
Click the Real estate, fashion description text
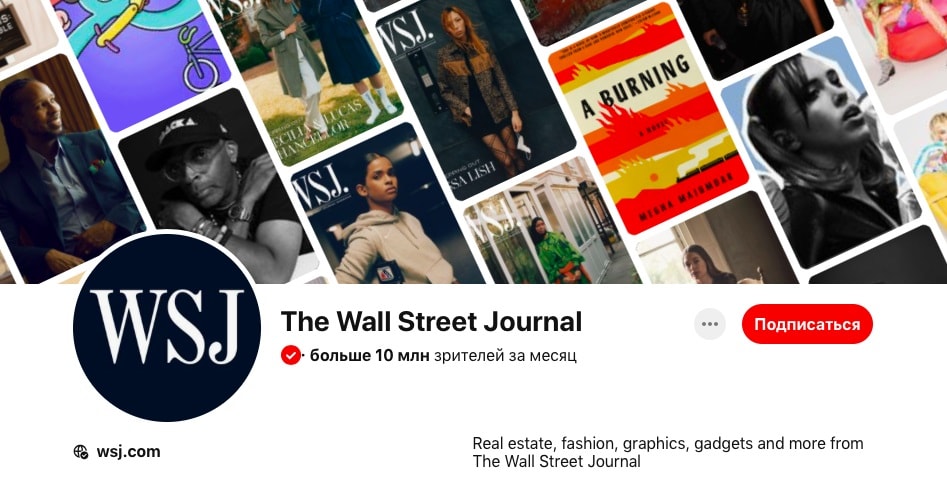tap(668, 452)
